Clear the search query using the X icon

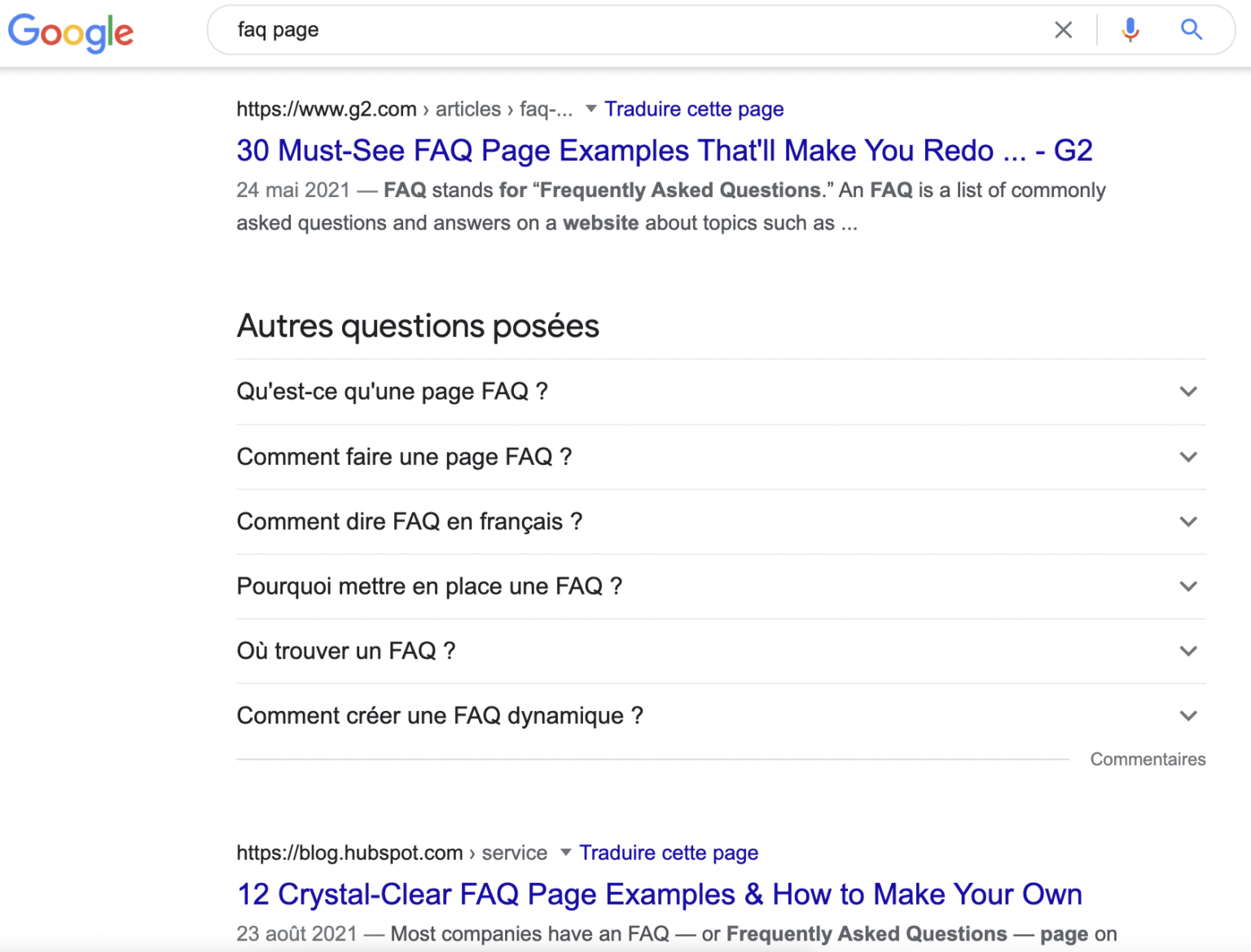(x=1063, y=29)
